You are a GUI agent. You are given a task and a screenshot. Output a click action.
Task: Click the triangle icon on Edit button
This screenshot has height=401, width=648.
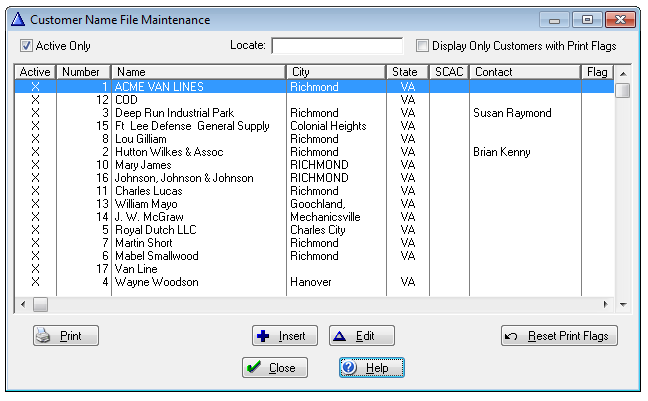[339, 336]
